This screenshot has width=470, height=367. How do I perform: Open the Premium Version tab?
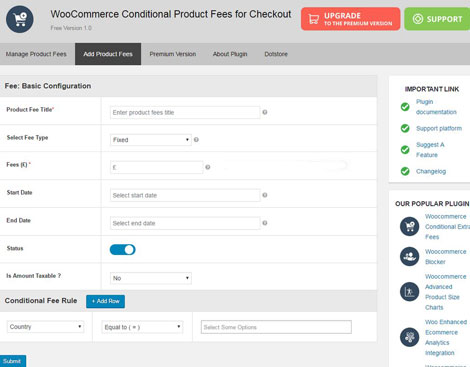coord(173,54)
